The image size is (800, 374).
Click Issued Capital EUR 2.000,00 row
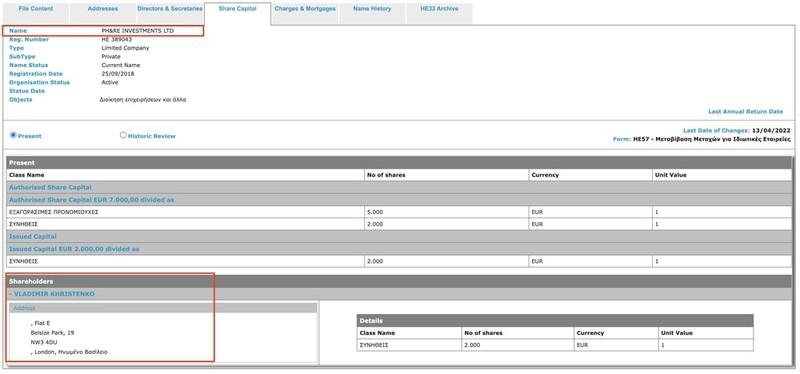(399, 249)
